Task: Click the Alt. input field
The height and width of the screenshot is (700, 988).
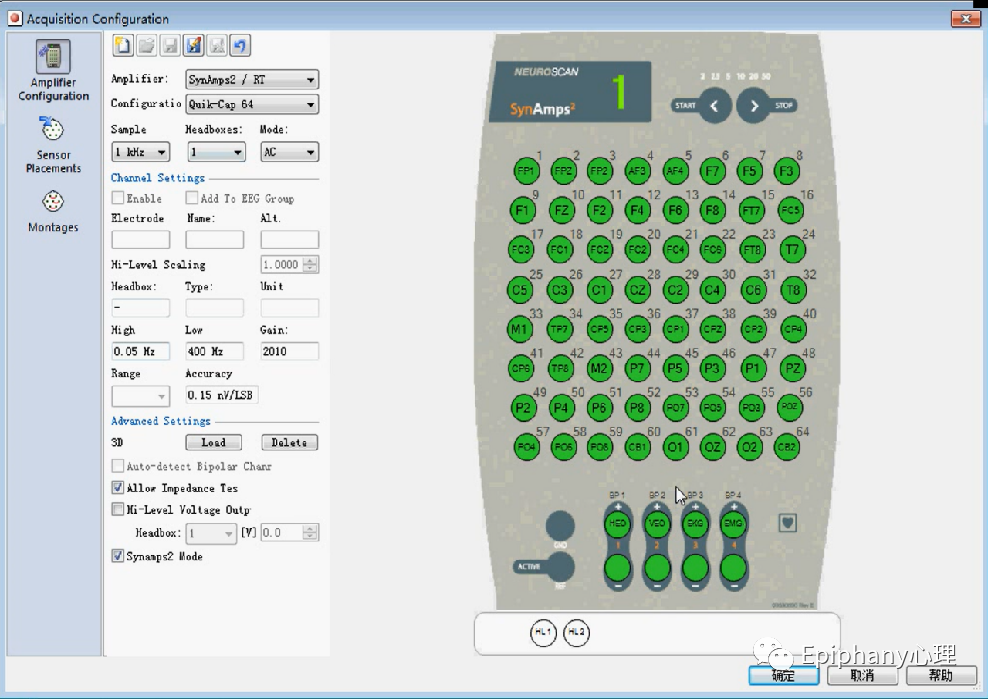Action: [290, 239]
